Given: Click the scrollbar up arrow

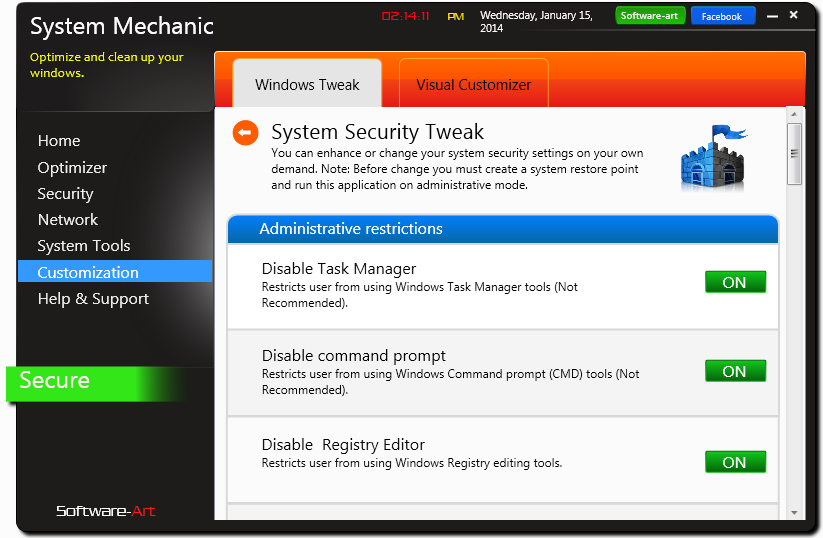Looking at the screenshot, I should pos(794,114).
